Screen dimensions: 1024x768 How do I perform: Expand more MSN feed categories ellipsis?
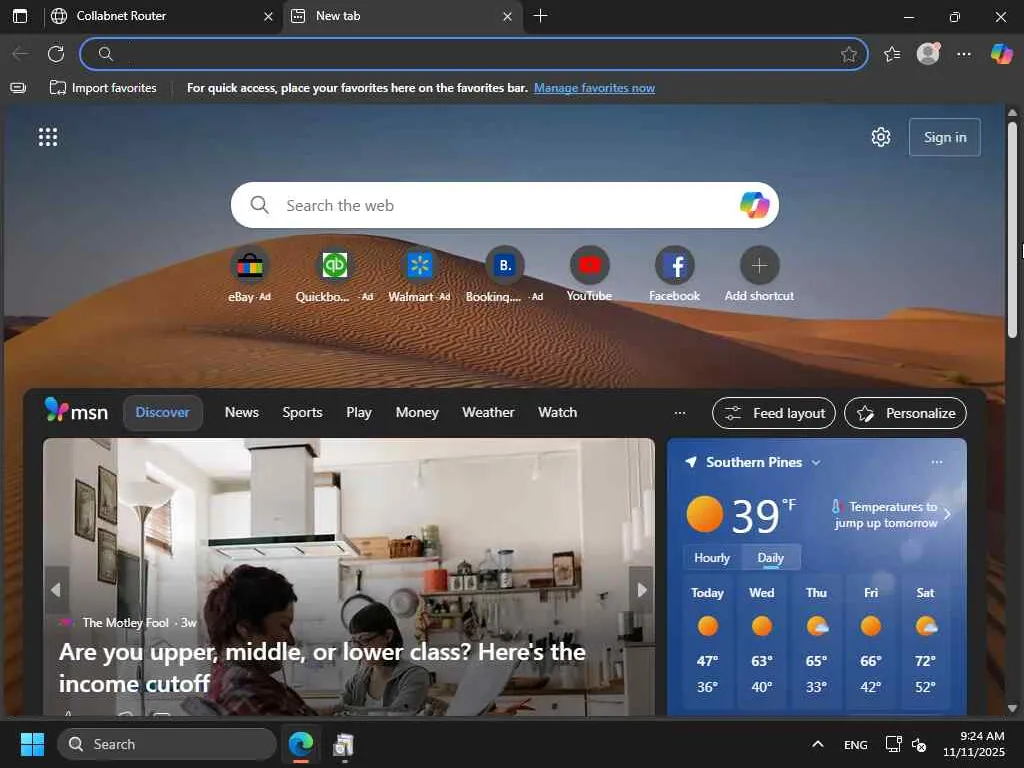(680, 413)
